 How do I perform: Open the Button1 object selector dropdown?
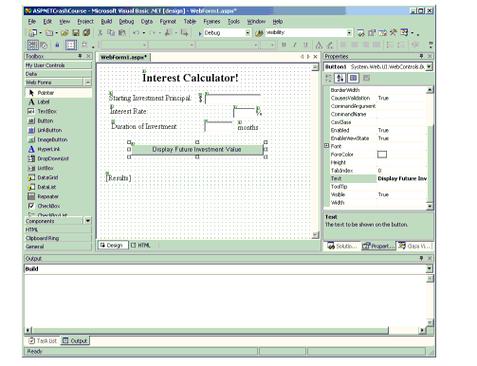(429, 67)
